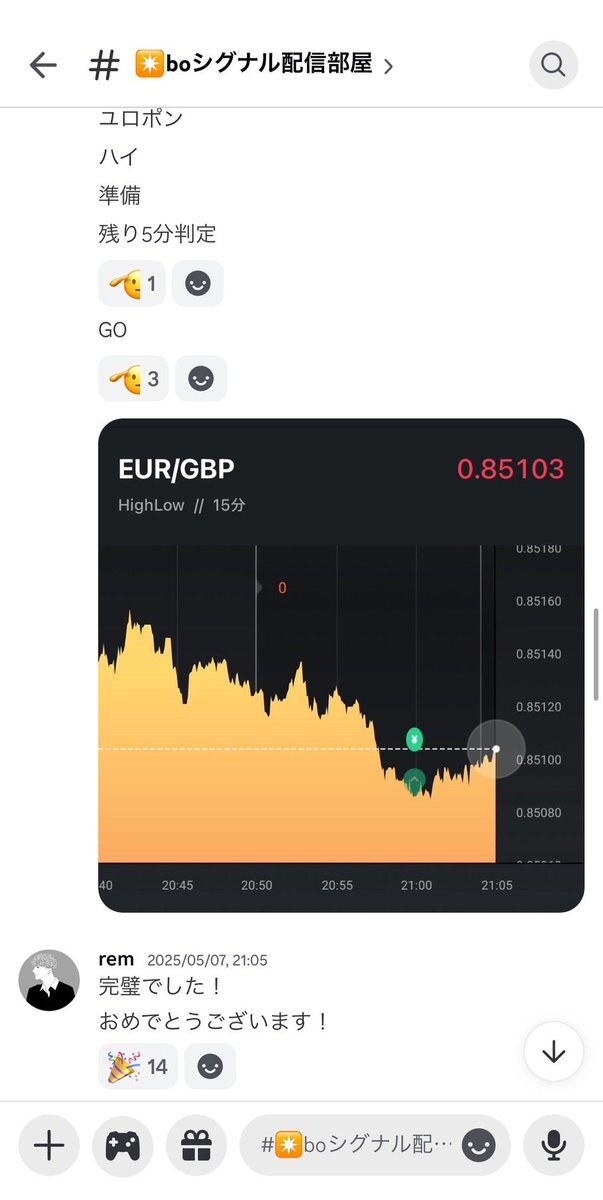Viewport: 603px width, 1200px height.
Task: Open the game controller apps icon
Action: pyautogui.click(x=122, y=1145)
